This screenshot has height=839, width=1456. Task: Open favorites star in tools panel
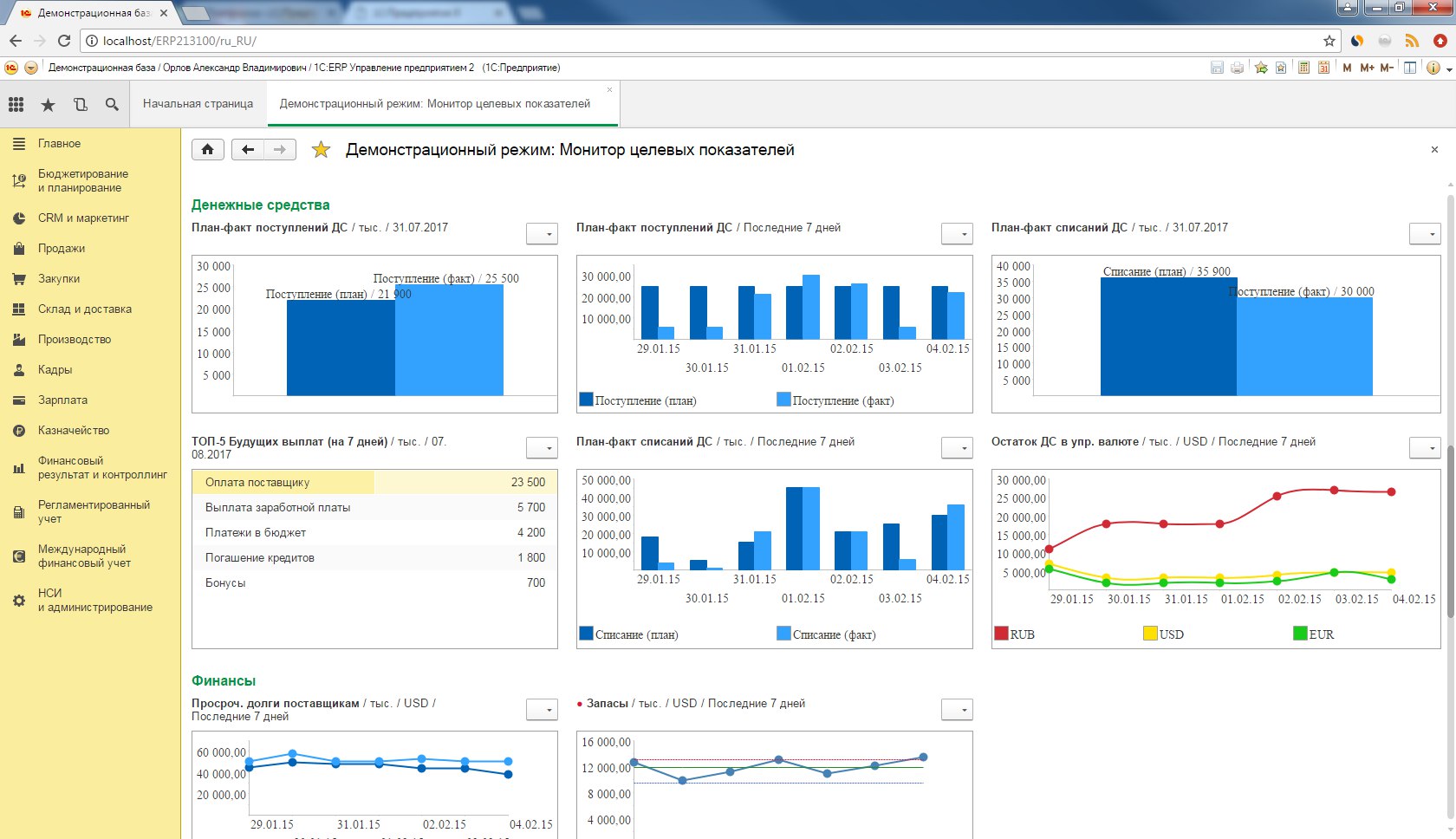[48, 105]
